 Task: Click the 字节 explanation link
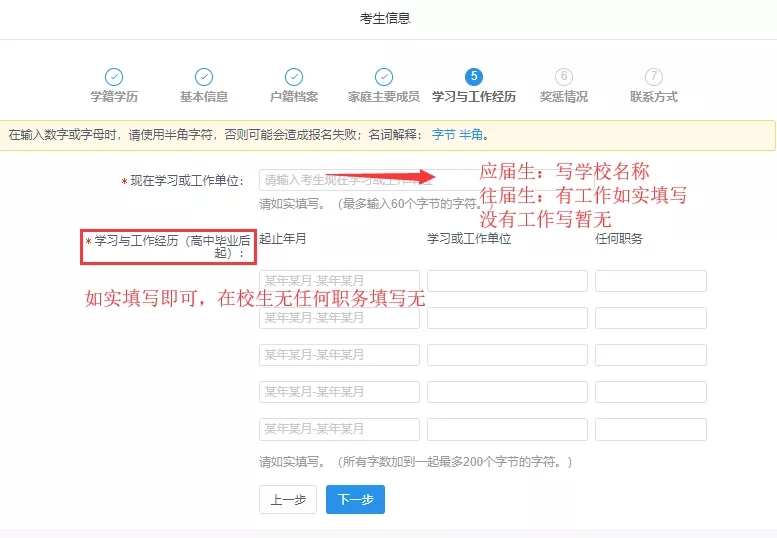click(x=443, y=134)
